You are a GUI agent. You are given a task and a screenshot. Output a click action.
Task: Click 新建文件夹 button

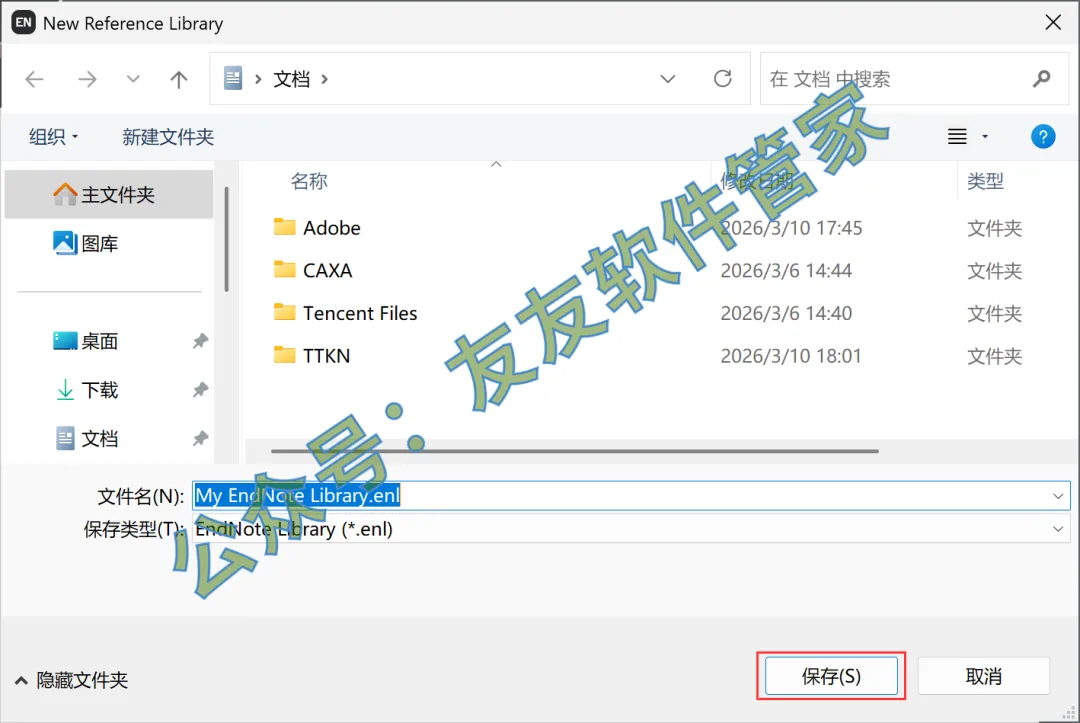(168, 136)
